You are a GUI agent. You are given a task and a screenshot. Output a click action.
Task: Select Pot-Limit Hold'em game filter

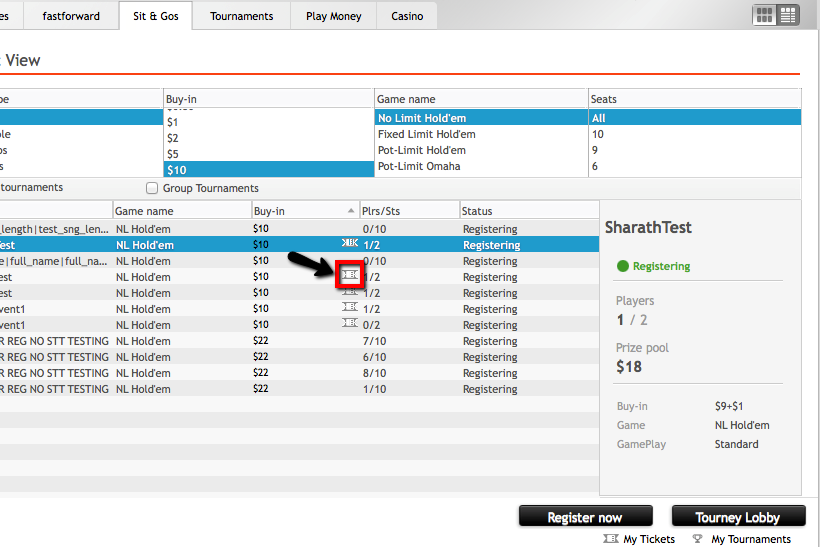coord(481,150)
